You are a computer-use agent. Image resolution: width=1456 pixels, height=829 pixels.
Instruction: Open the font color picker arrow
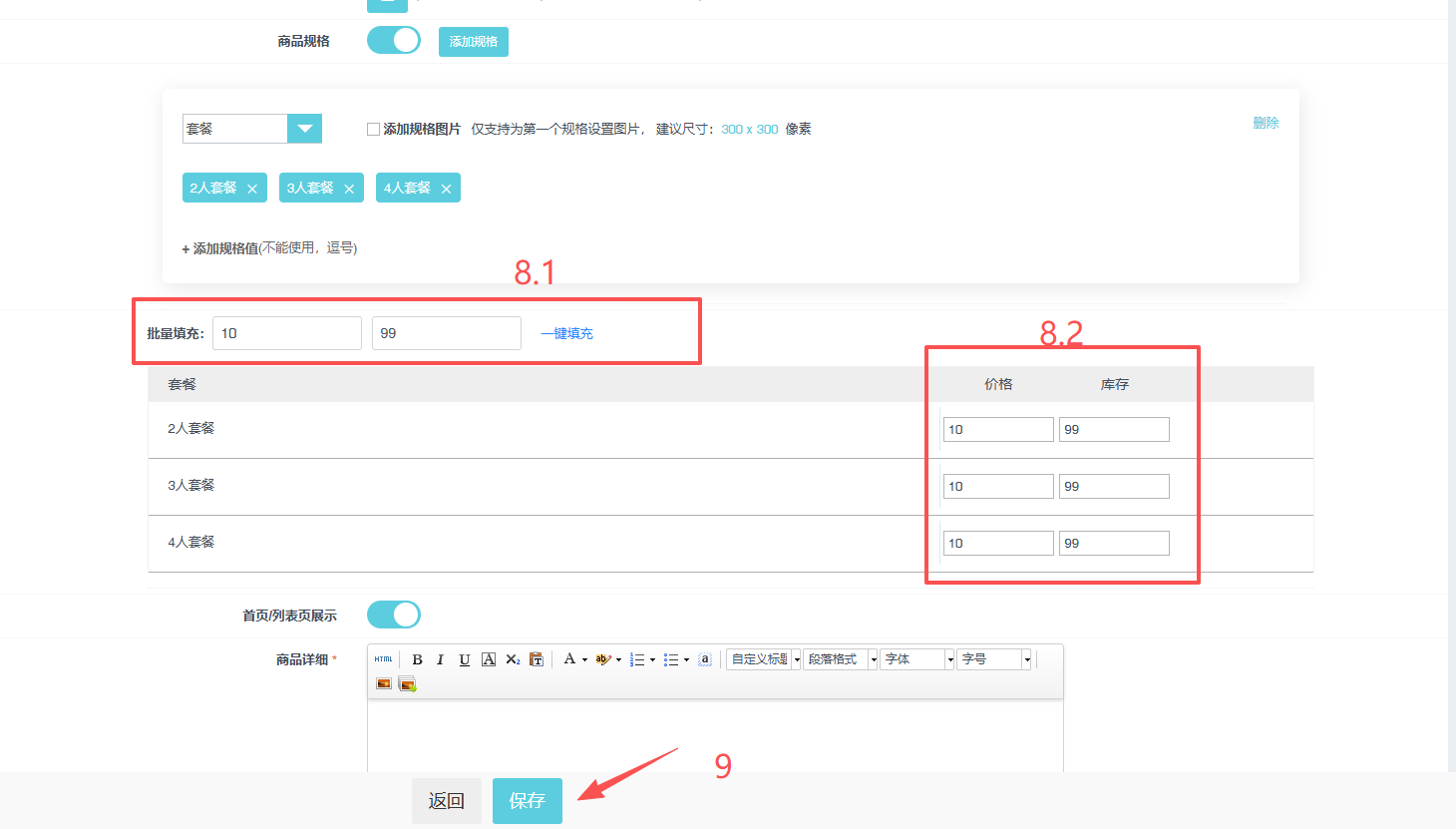(584, 659)
